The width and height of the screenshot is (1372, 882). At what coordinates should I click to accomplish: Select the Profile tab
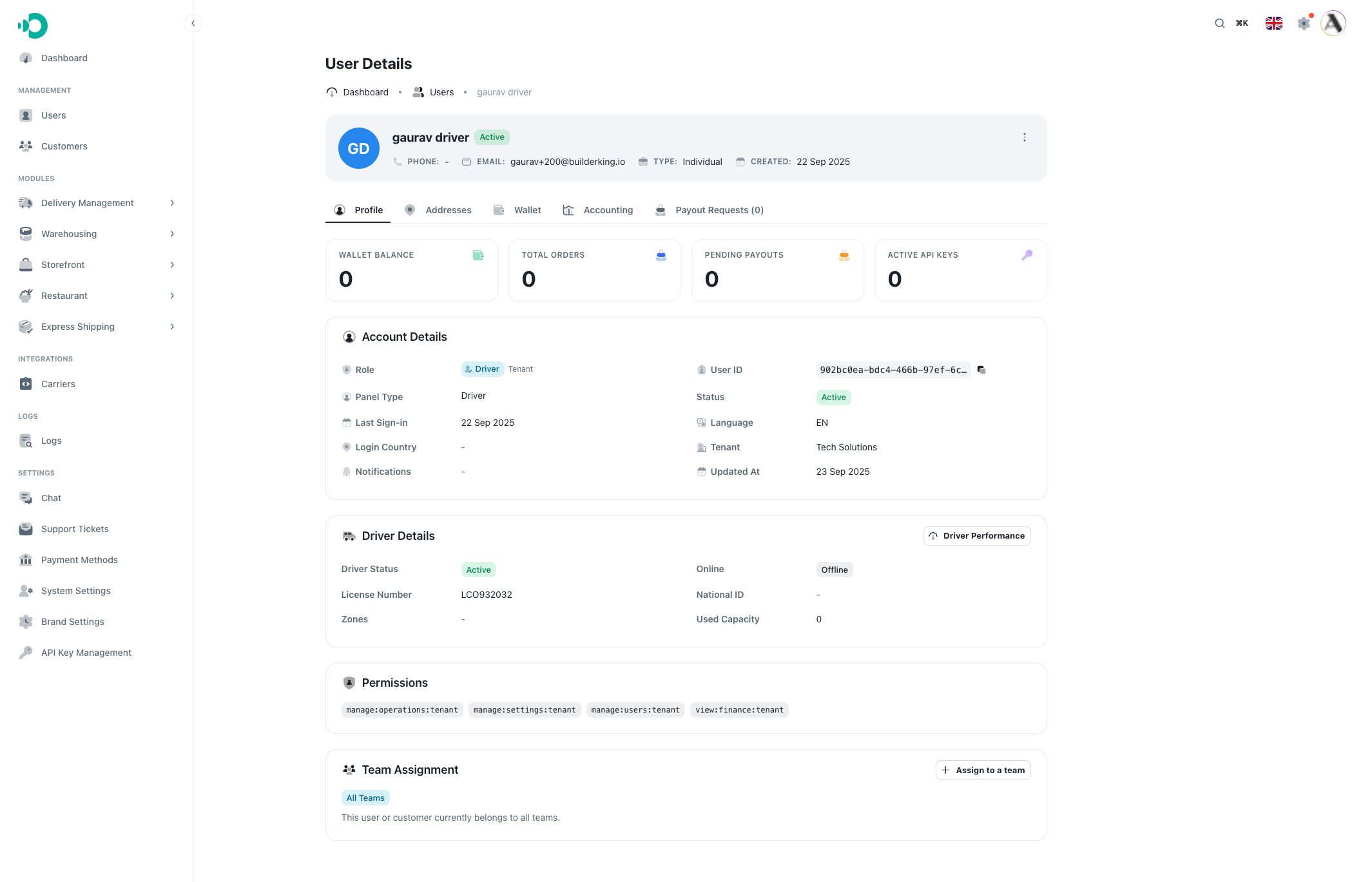(x=358, y=210)
